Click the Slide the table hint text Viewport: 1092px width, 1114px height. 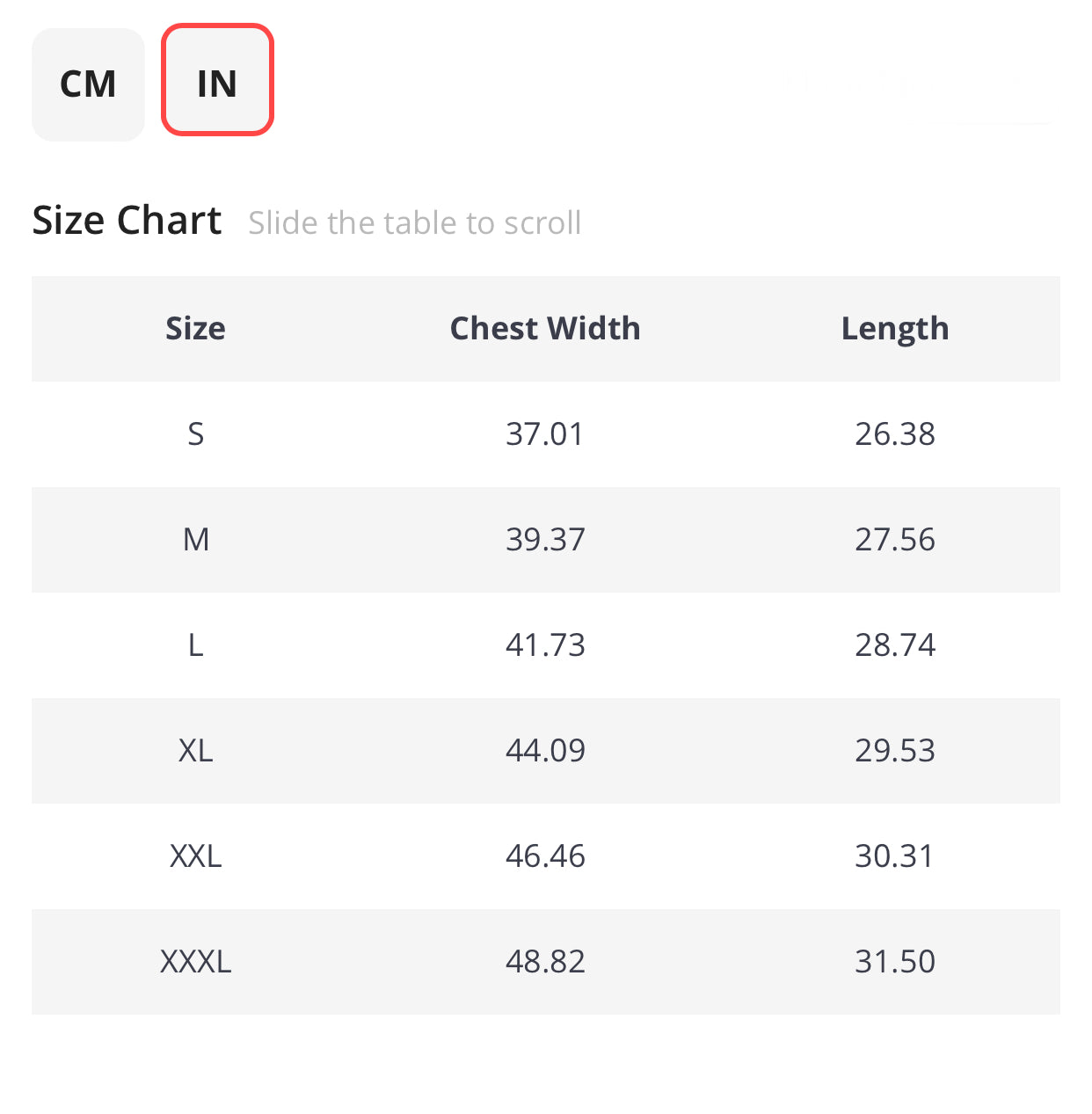[x=414, y=222]
